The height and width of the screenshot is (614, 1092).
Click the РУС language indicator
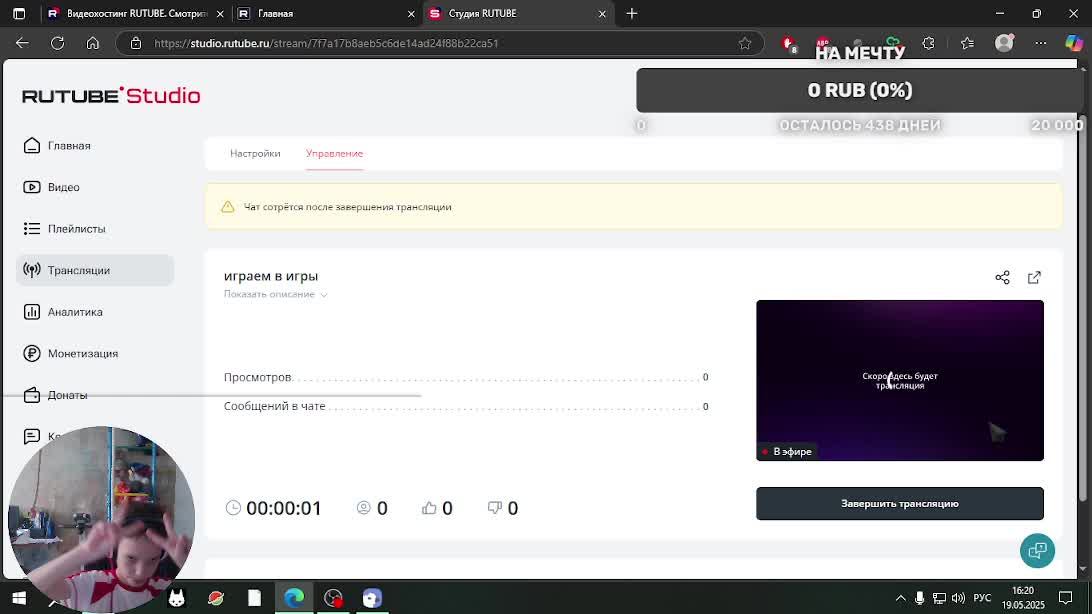click(982, 598)
